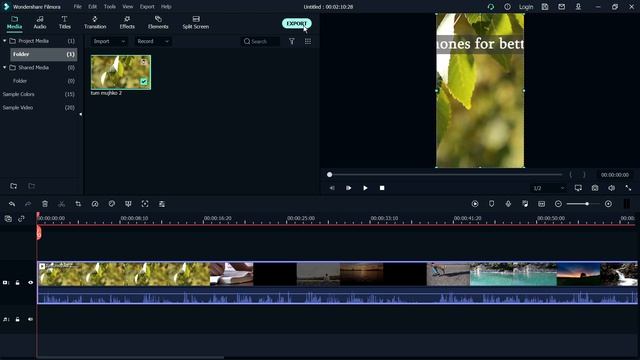Zoom out the timeline with minus icon
640x360 pixels.
tap(558, 204)
